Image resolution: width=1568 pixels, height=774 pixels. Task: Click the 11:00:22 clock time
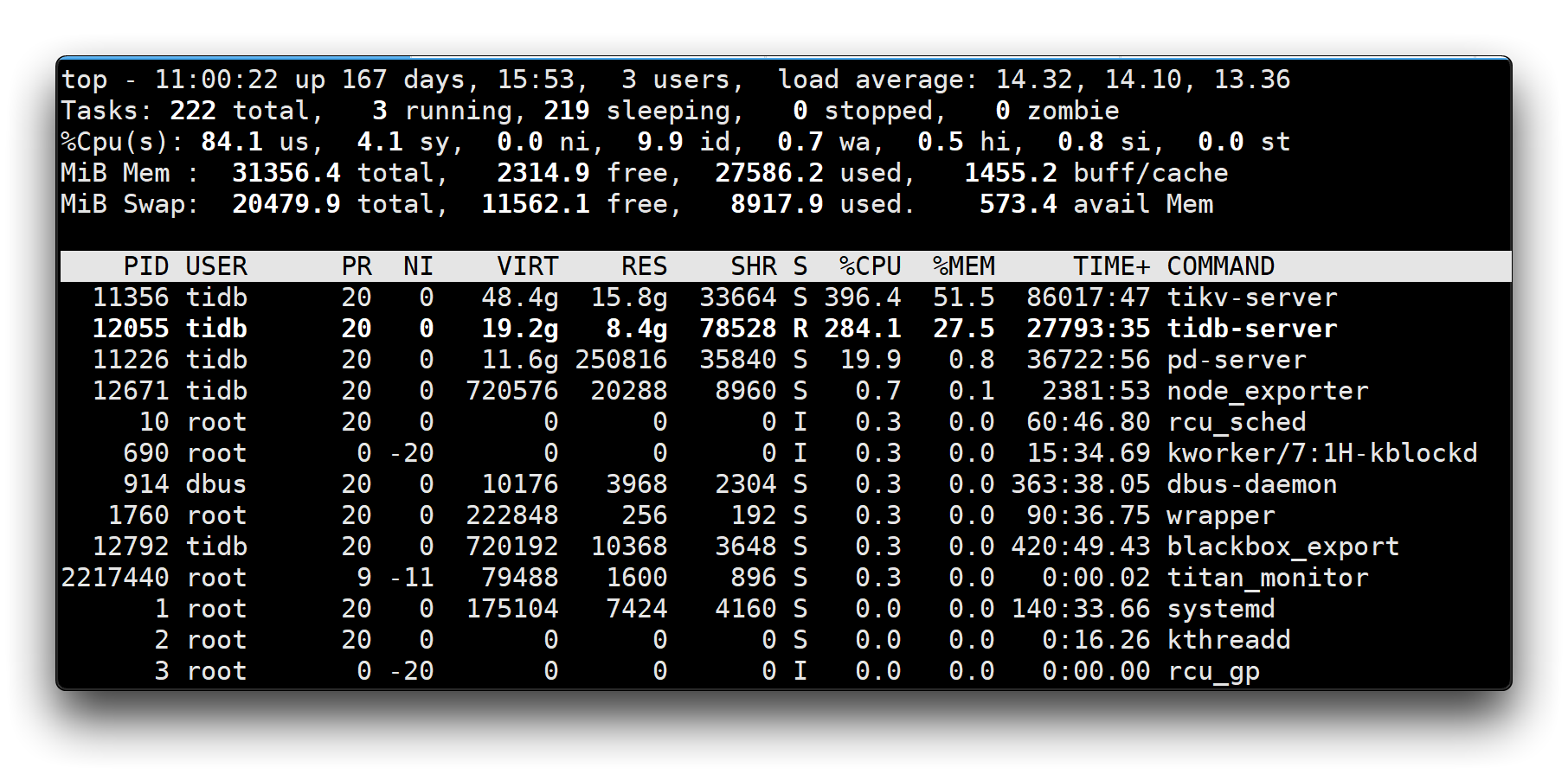click(x=216, y=80)
